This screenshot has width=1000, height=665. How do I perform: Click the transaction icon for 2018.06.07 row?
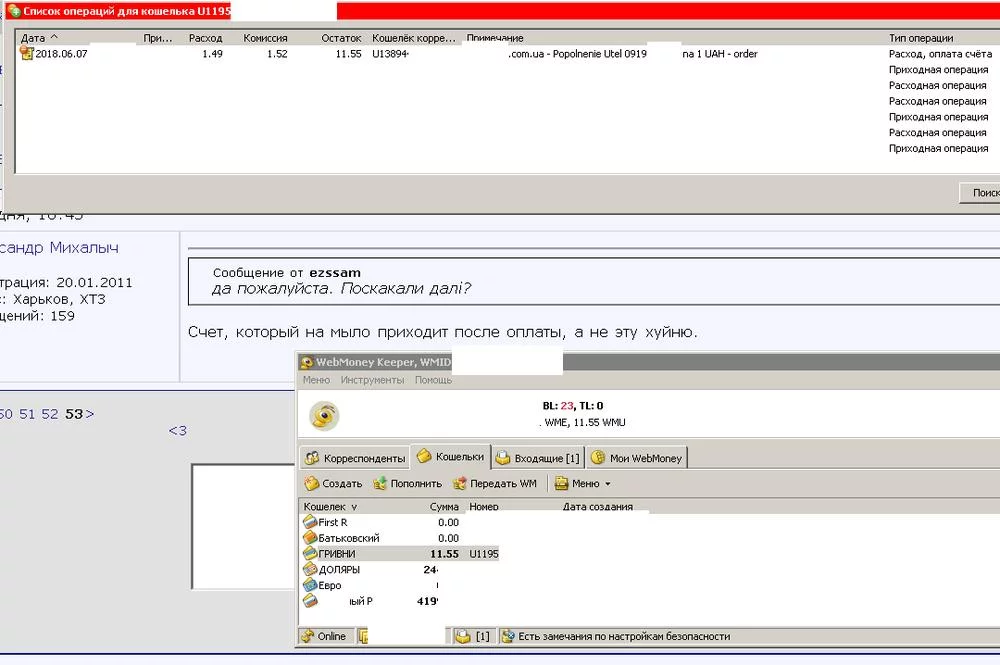(27, 54)
